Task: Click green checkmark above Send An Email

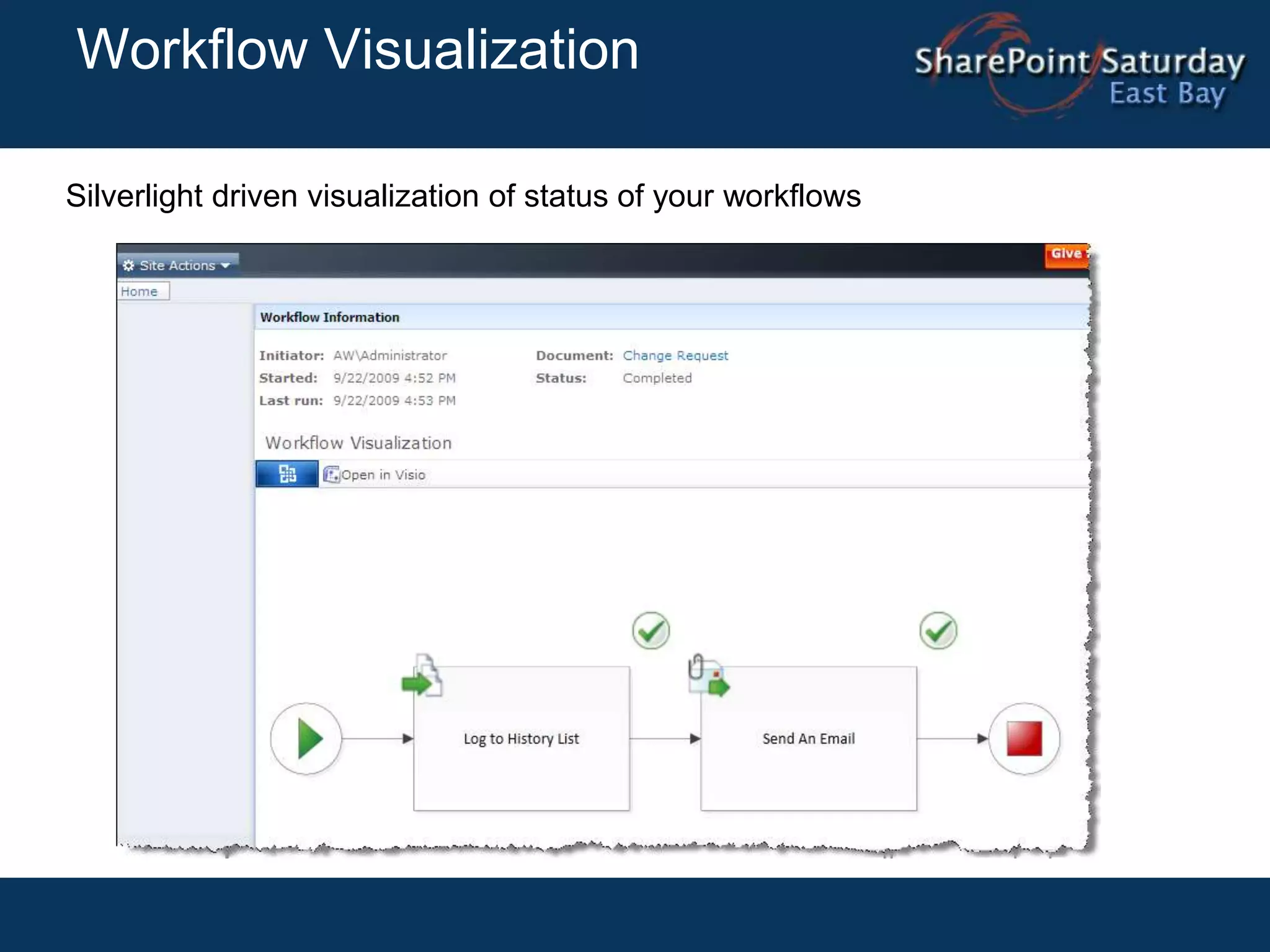Action: point(938,631)
